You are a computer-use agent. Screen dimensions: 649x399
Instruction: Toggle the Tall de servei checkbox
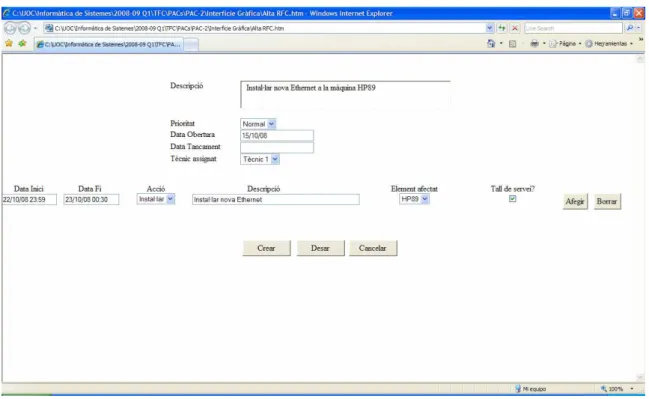click(512, 199)
